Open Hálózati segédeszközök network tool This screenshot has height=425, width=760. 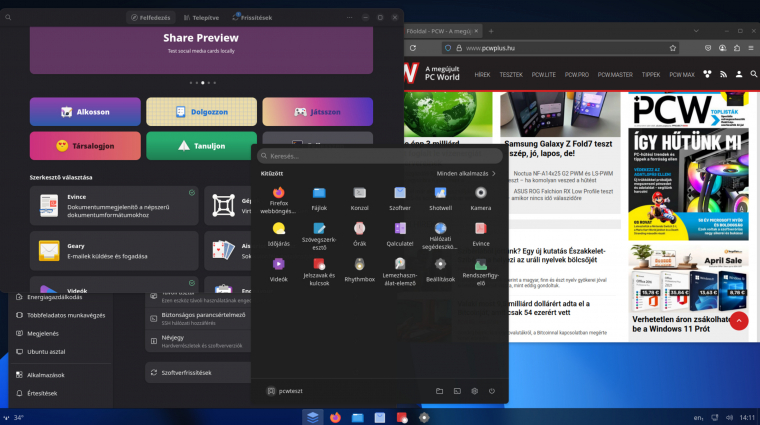pyautogui.click(x=440, y=236)
